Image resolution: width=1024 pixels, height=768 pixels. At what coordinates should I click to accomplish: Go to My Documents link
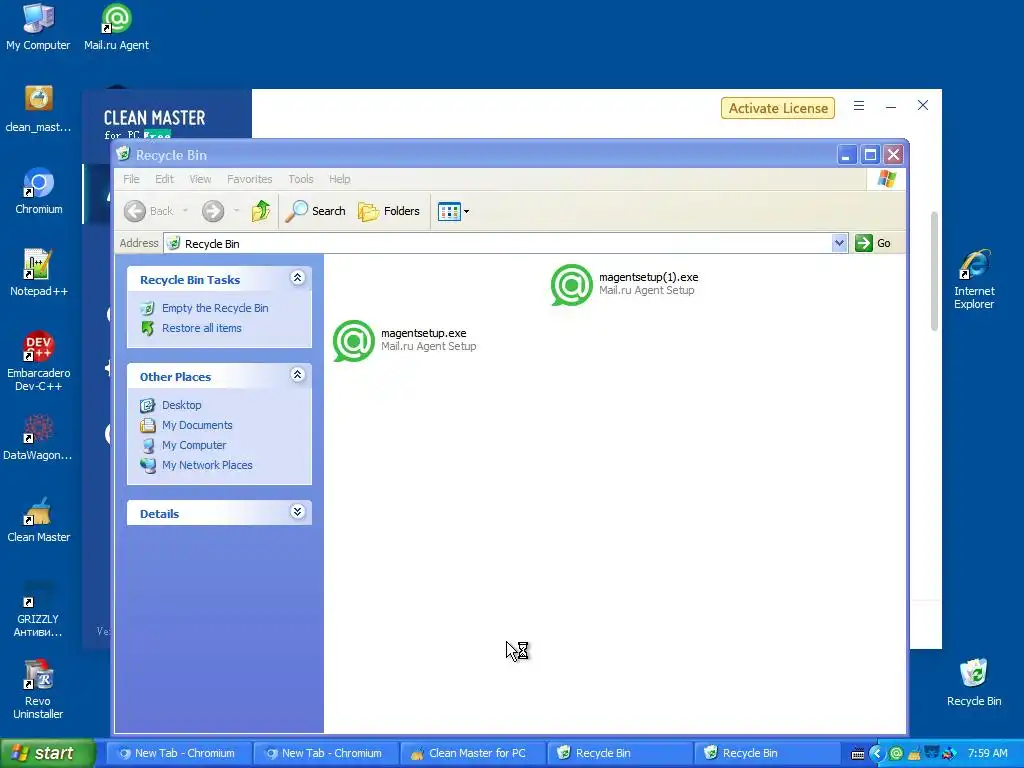click(197, 425)
